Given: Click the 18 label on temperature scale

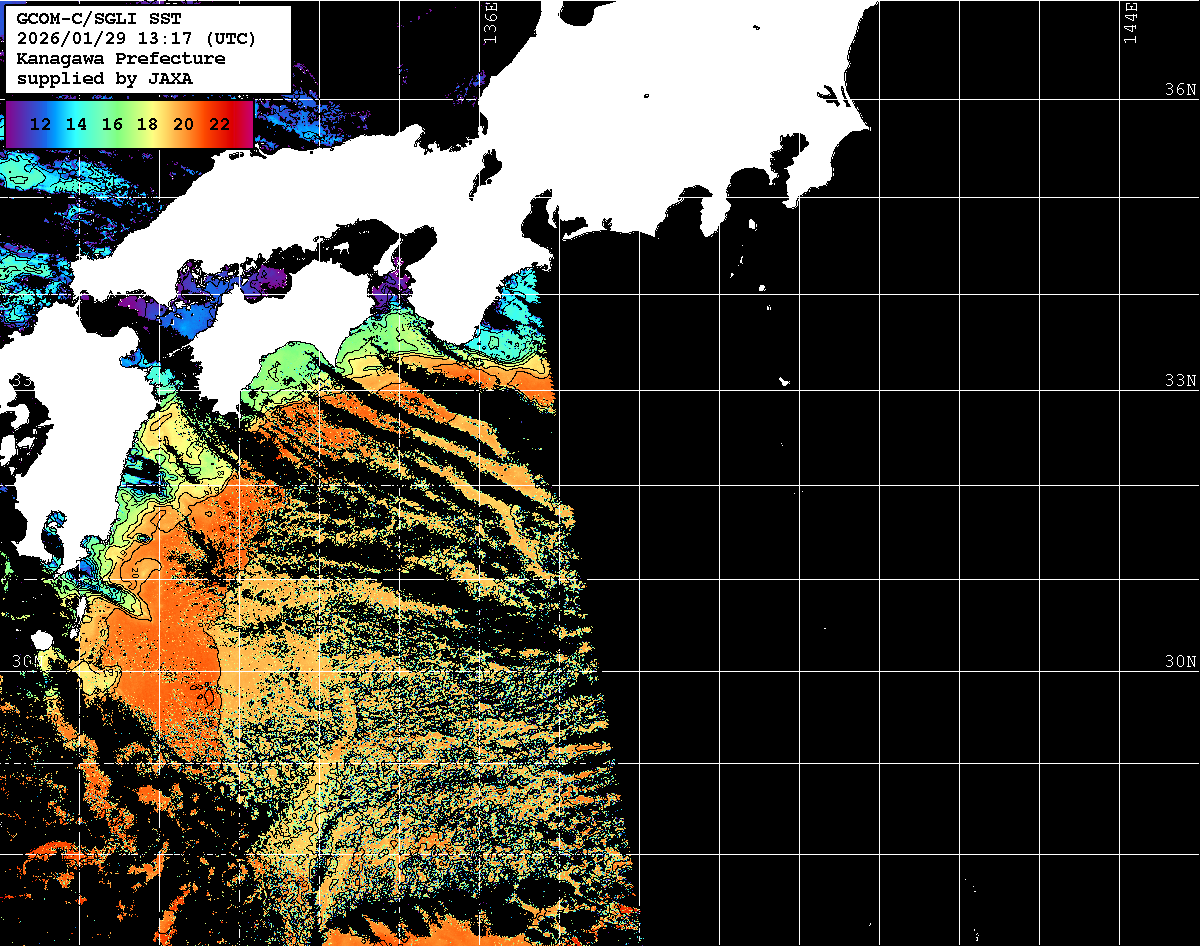Looking at the screenshot, I should (x=147, y=125).
